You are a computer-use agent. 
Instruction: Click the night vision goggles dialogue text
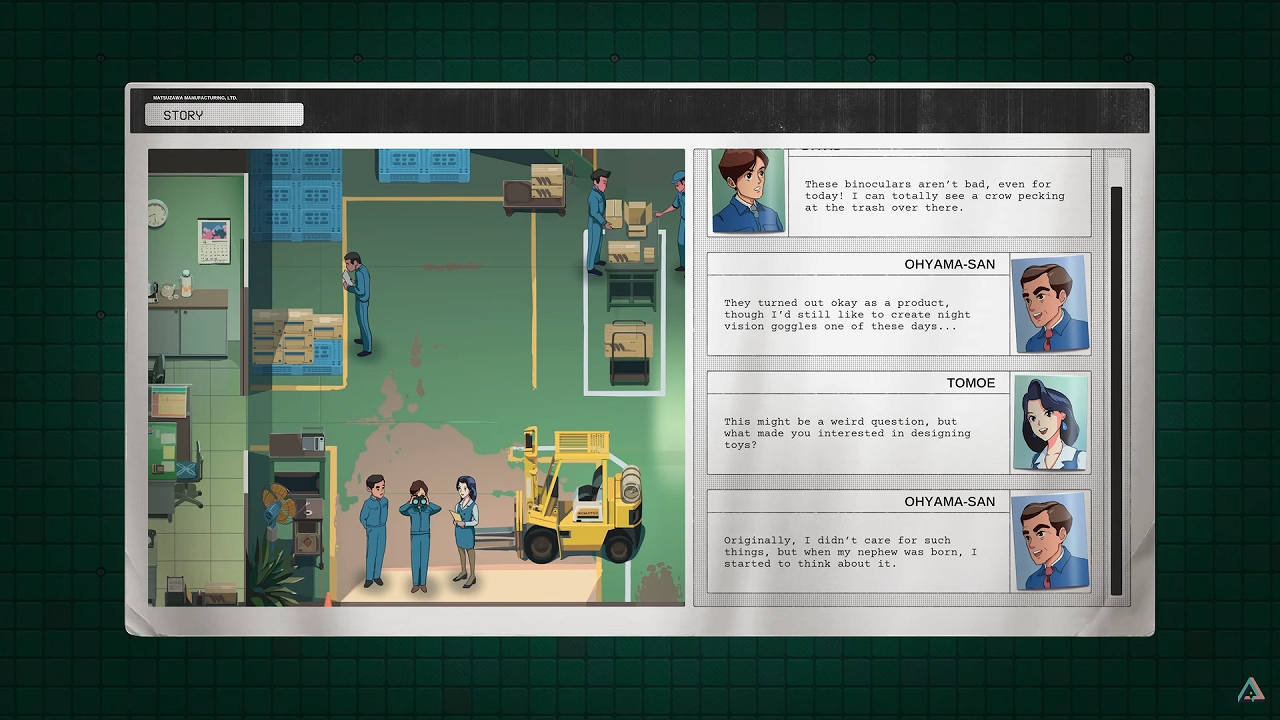(847, 315)
